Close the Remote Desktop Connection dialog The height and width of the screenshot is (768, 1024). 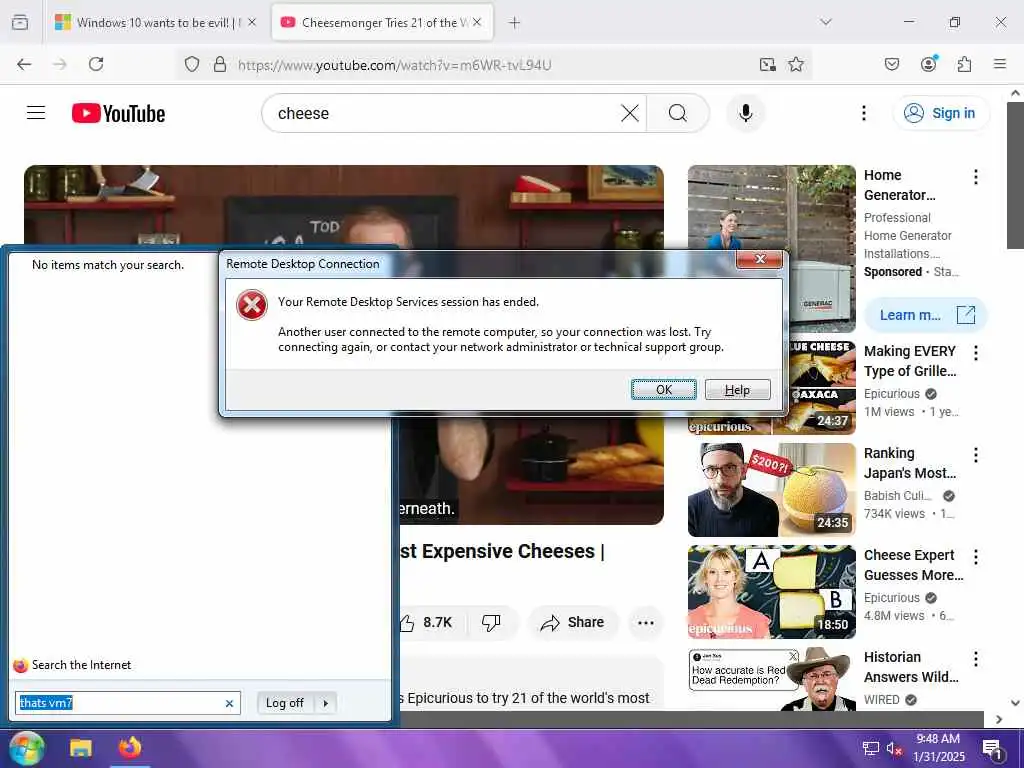(760, 259)
